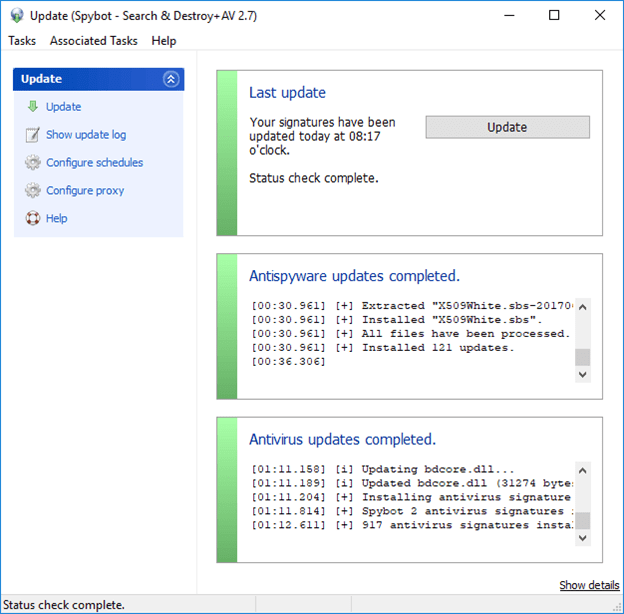The width and height of the screenshot is (624, 614).
Task: Open the Help menu
Action: (x=164, y=41)
